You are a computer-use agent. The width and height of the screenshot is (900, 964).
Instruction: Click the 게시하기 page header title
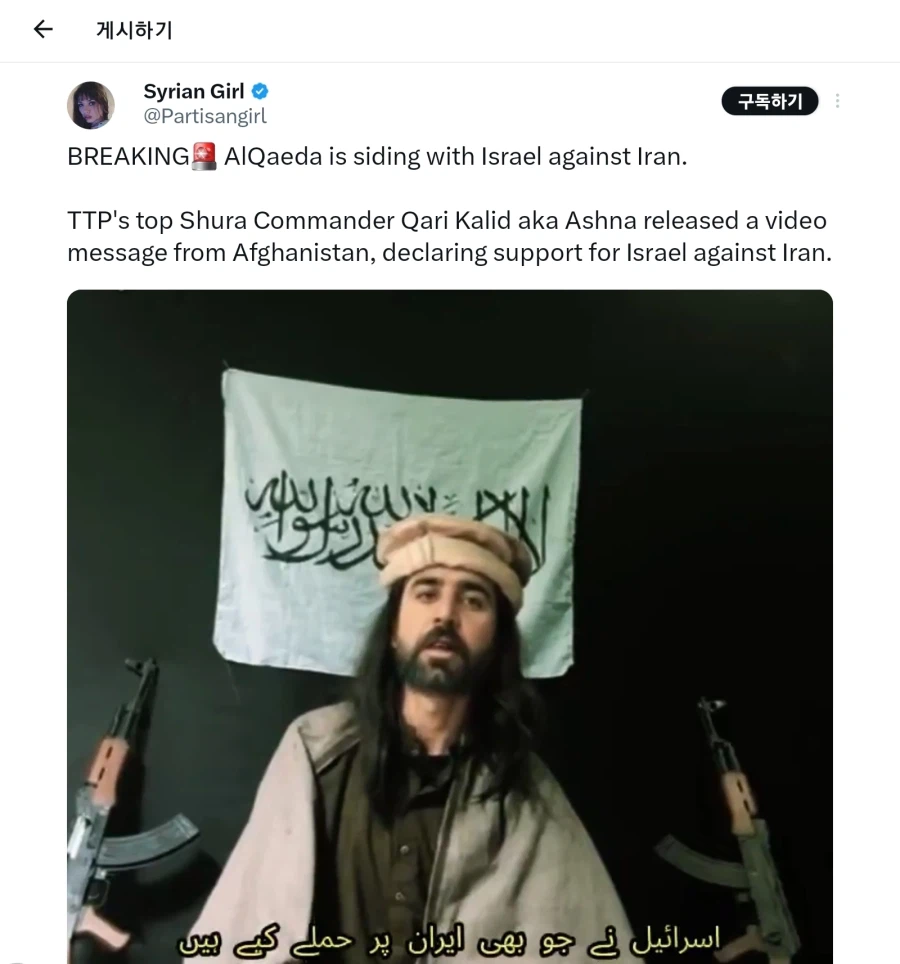click(x=134, y=30)
